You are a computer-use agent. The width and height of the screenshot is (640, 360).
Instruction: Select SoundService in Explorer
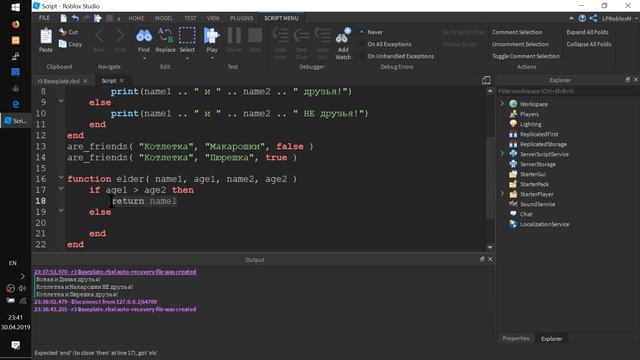[x=537, y=204]
